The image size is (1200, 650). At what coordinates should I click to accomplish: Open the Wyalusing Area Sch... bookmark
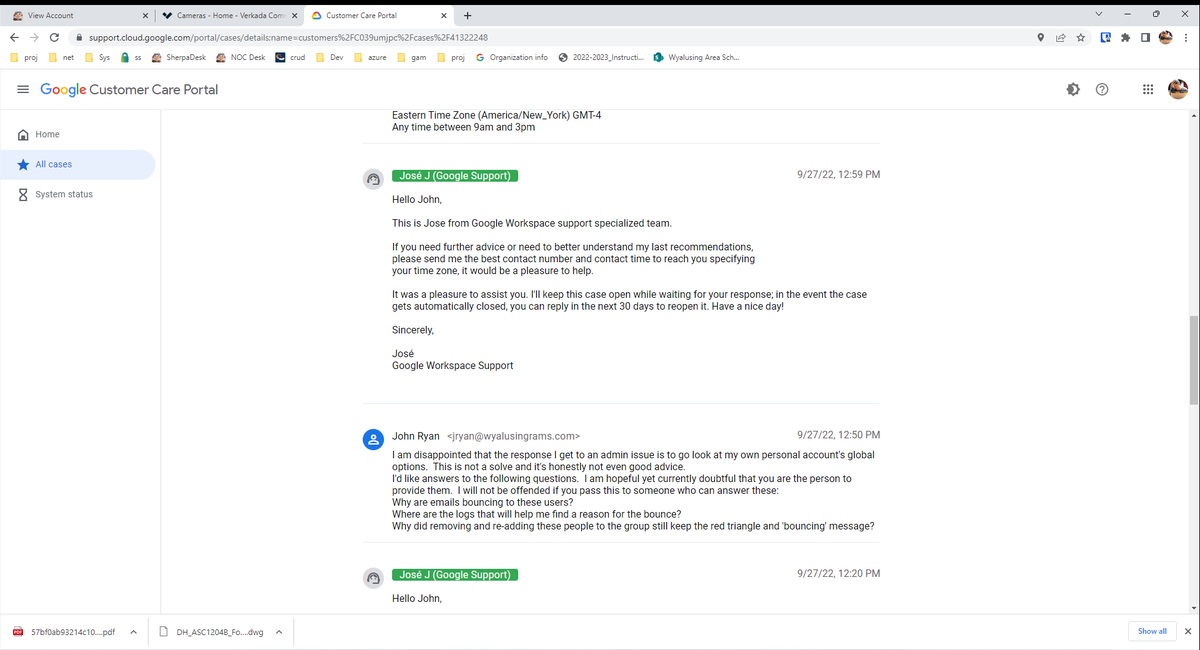(697, 57)
